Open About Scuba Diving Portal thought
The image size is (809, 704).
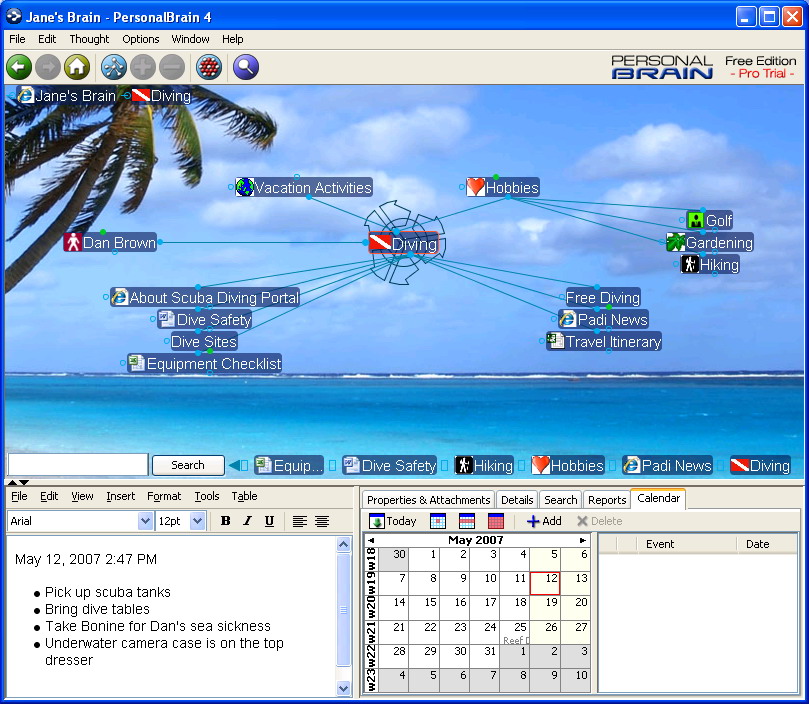pos(205,298)
